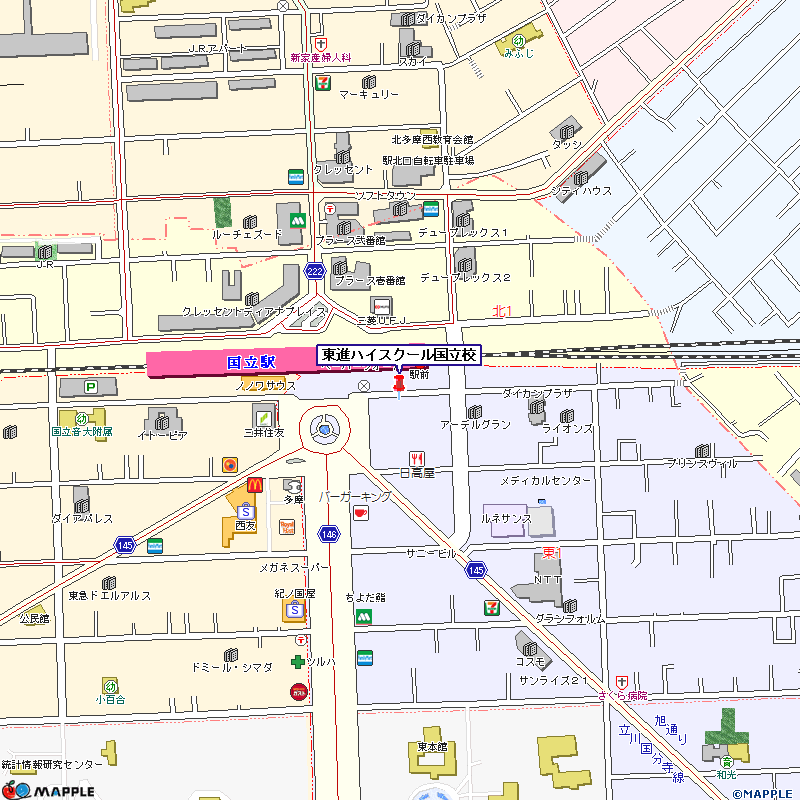
Task: Click the 7-Eleven icon near グランフォルム
Action: tap(491, 606)
